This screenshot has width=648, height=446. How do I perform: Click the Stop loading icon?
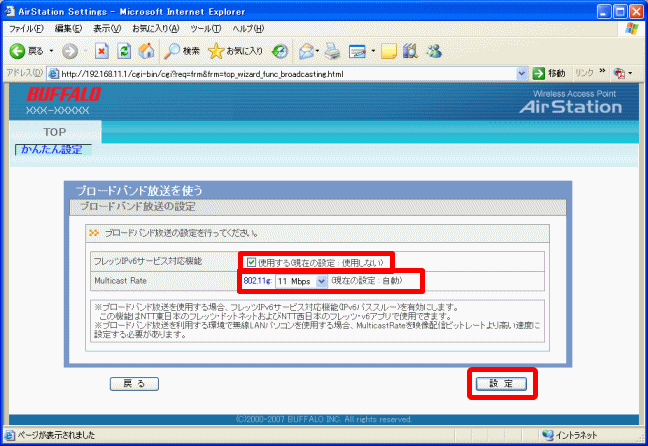(101, 50)
